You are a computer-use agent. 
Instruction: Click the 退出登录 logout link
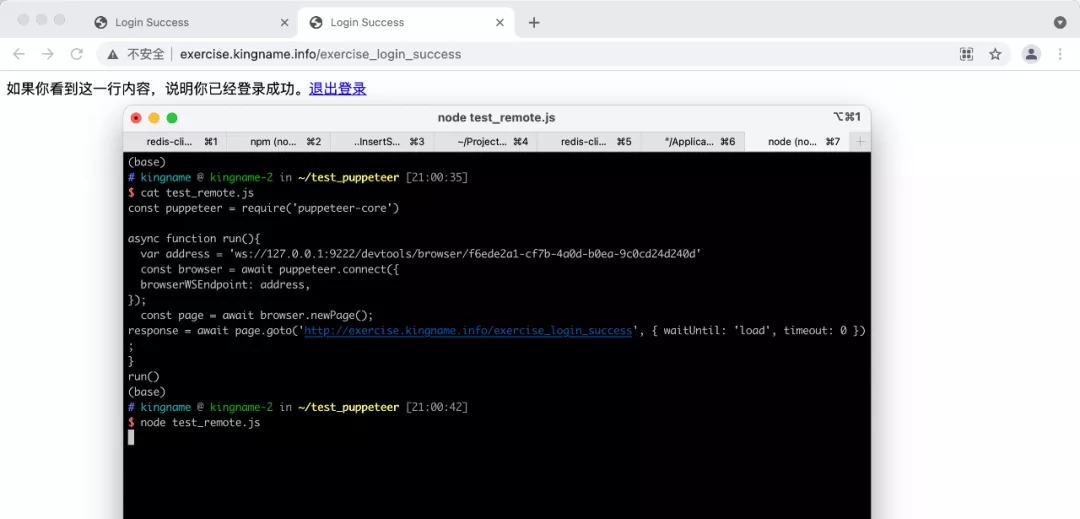[x=338, y=89]
